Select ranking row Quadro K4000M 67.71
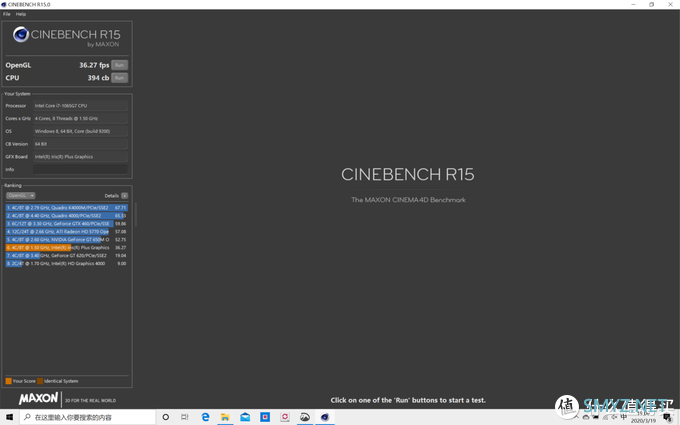The image size is (680, 425). tap(66, 208)
